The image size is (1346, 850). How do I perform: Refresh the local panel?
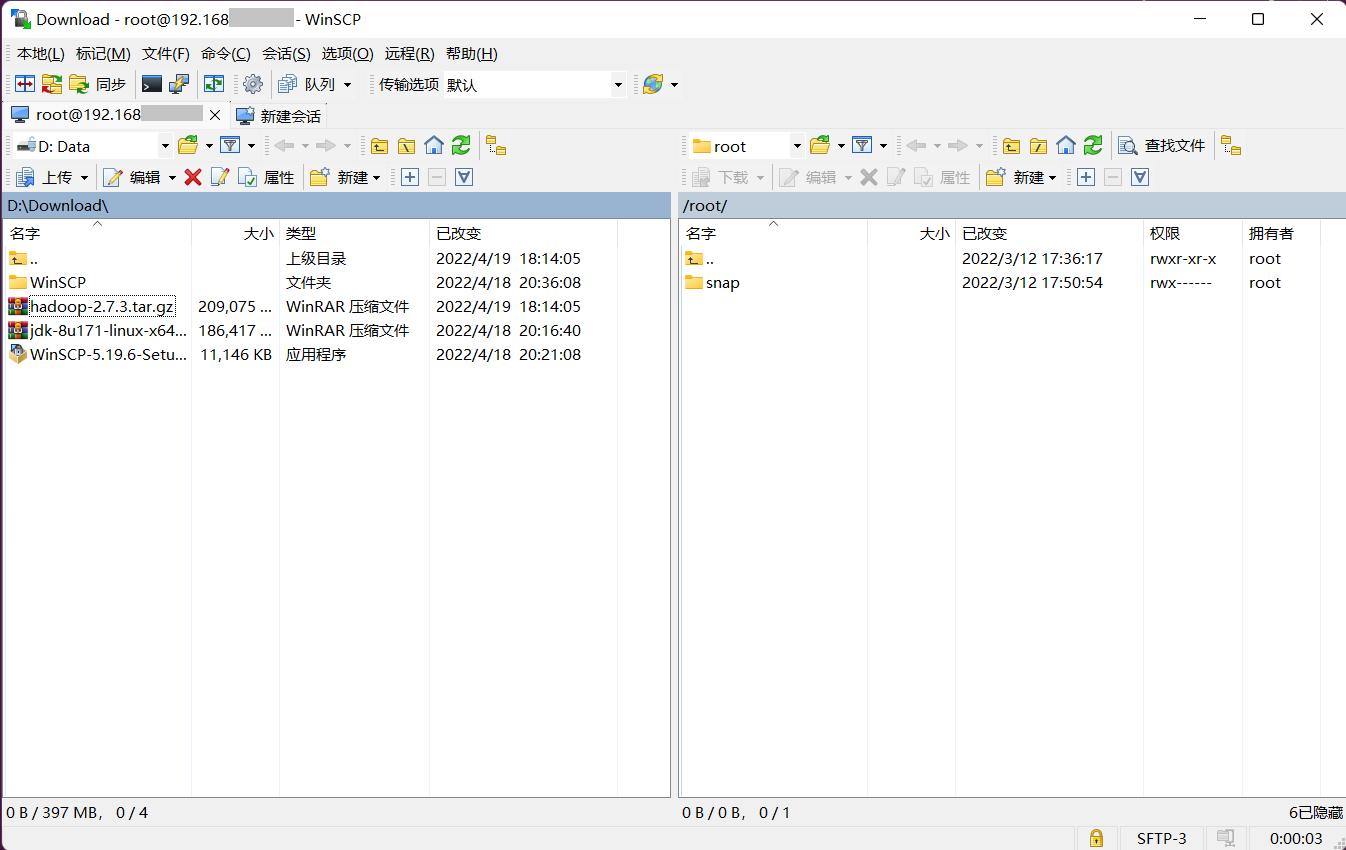(460, 146)
